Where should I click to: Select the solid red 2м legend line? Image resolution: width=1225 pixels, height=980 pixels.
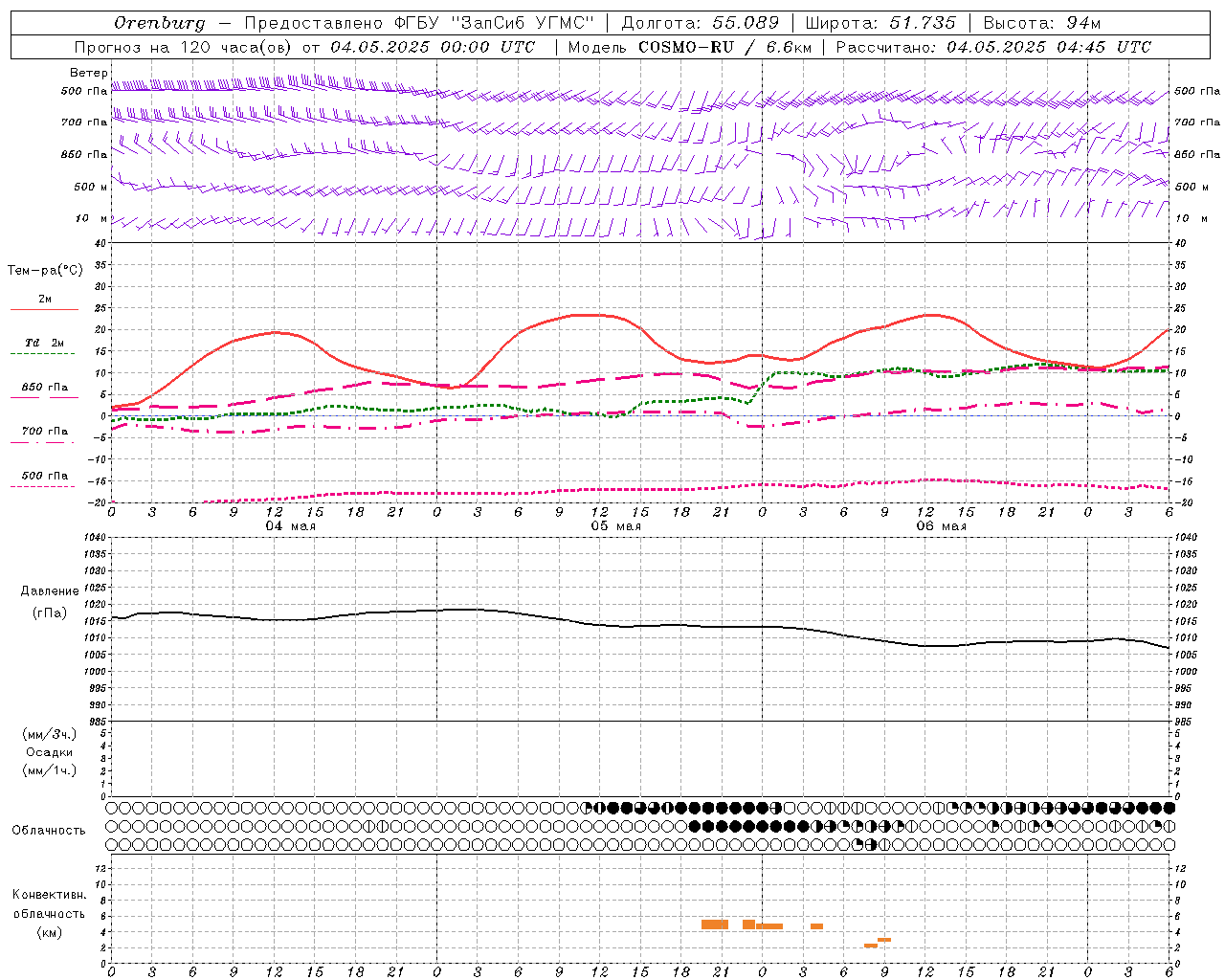[44, 310]
